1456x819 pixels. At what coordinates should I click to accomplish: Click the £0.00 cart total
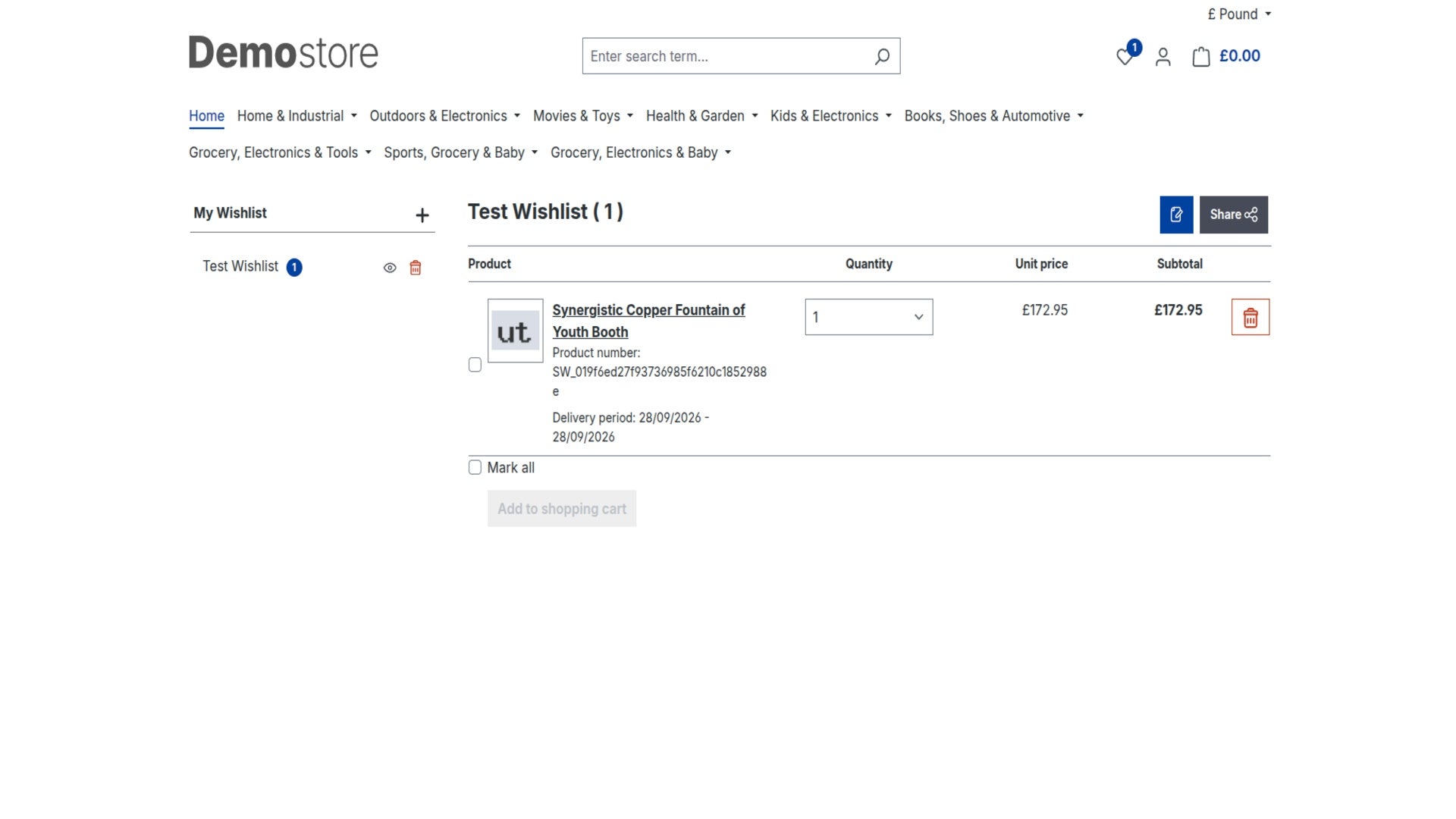click(x=1240, y=56)
